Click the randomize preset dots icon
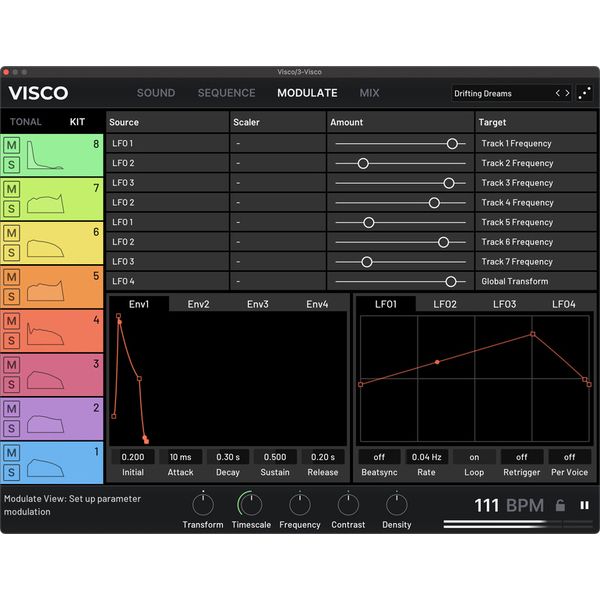Image resolution: width=600 pixels, height=600 pixels. click(585, 93)
